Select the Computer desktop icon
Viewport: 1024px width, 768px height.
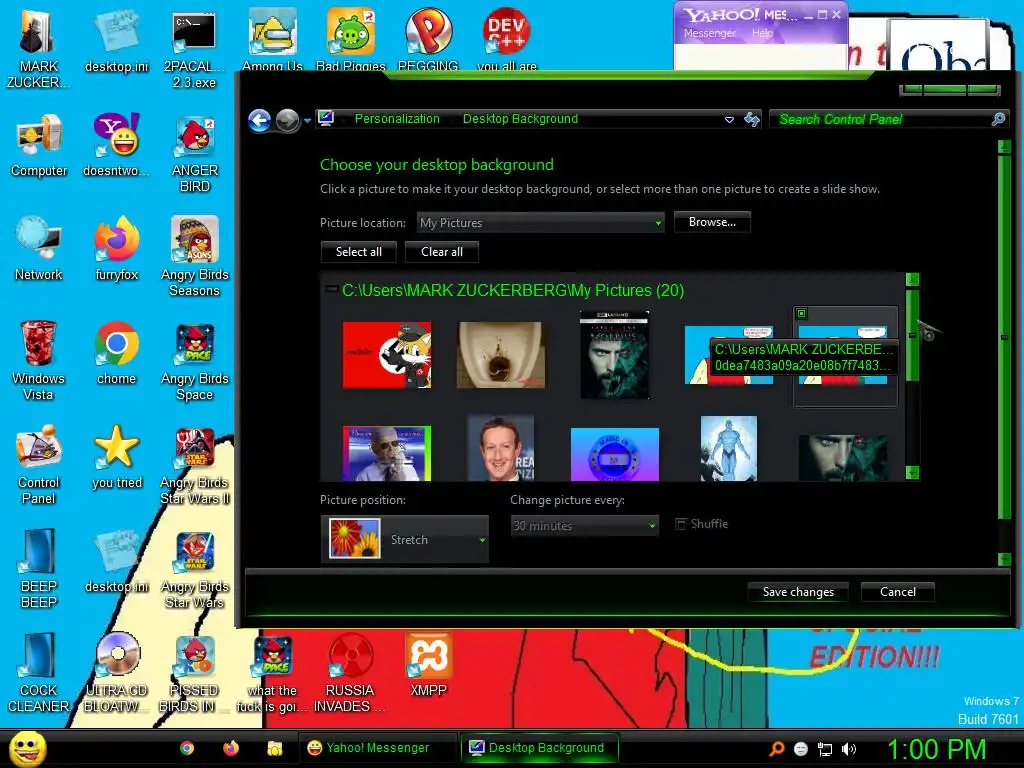click(x=39, y=146)
